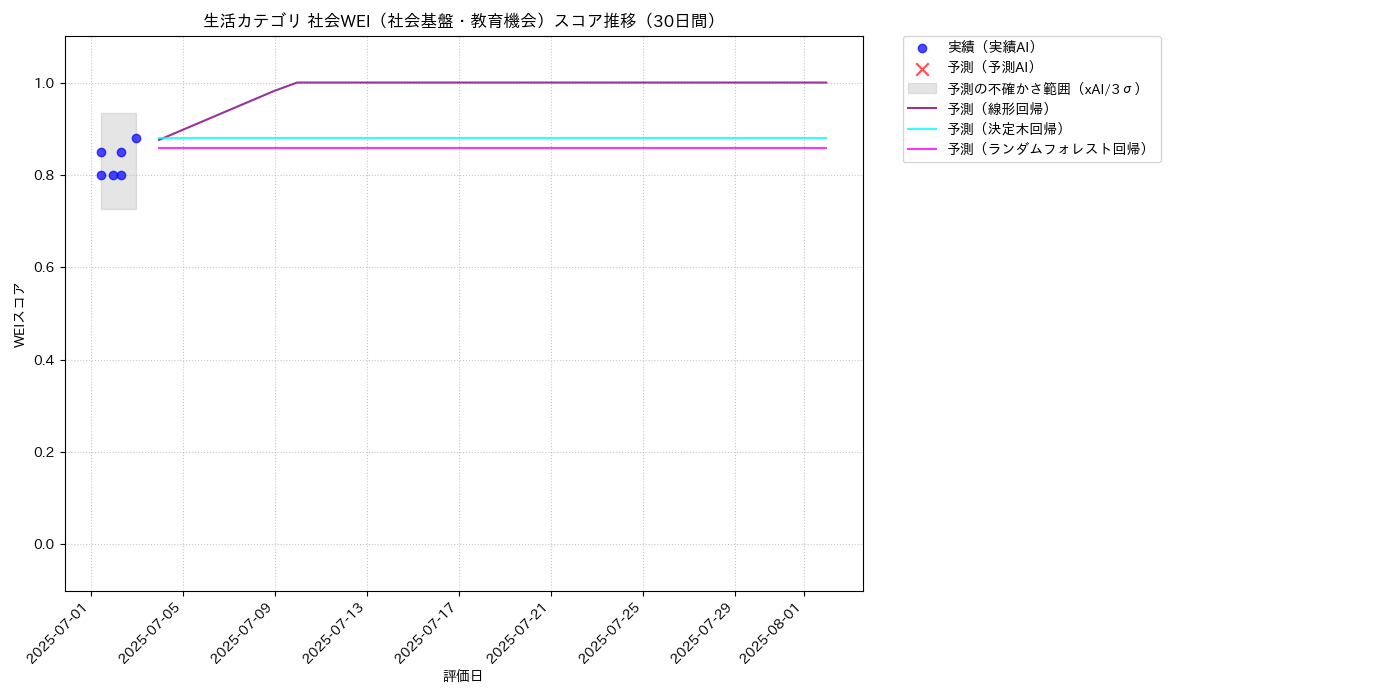1400x700 pixels.
Task: Click legend entry 予測の不確かさ範囲（xAI/3σ）
Action: 1045,88
